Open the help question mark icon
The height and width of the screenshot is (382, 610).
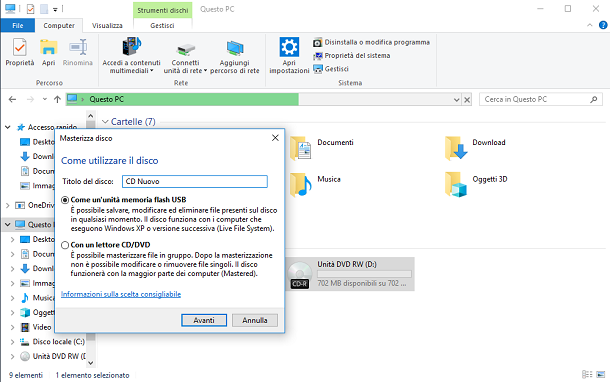click(603, 25)
